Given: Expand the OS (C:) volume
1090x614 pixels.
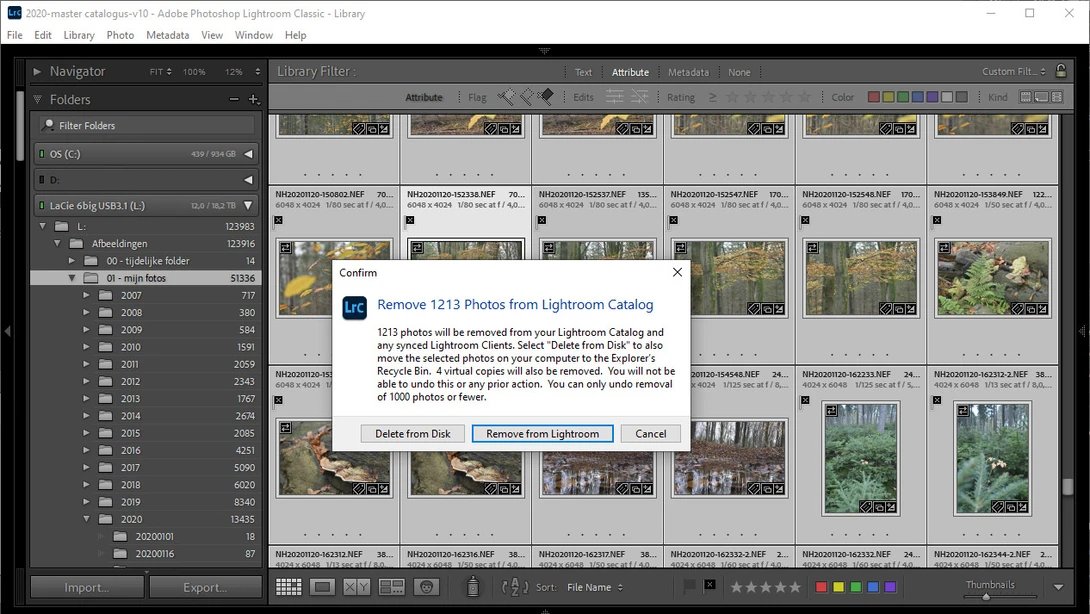Looking at the screenshot, I should click(x=248, y=154).
